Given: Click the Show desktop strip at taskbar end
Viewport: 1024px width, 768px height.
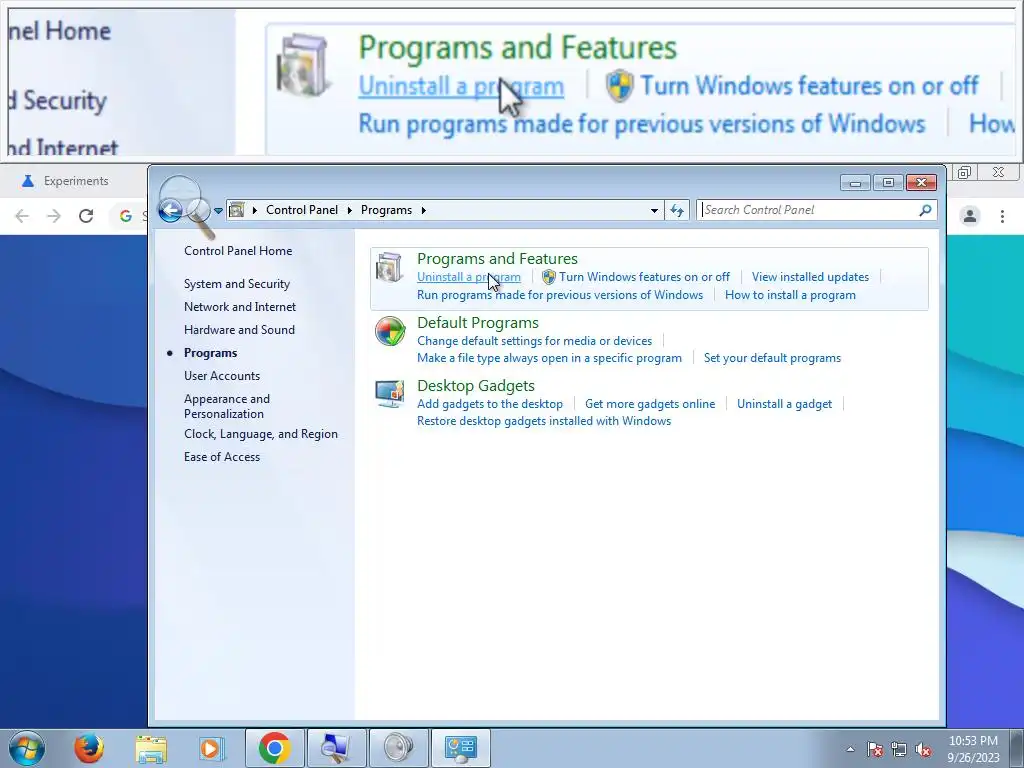Looking at the screenshot, I should coord(1016,748).
